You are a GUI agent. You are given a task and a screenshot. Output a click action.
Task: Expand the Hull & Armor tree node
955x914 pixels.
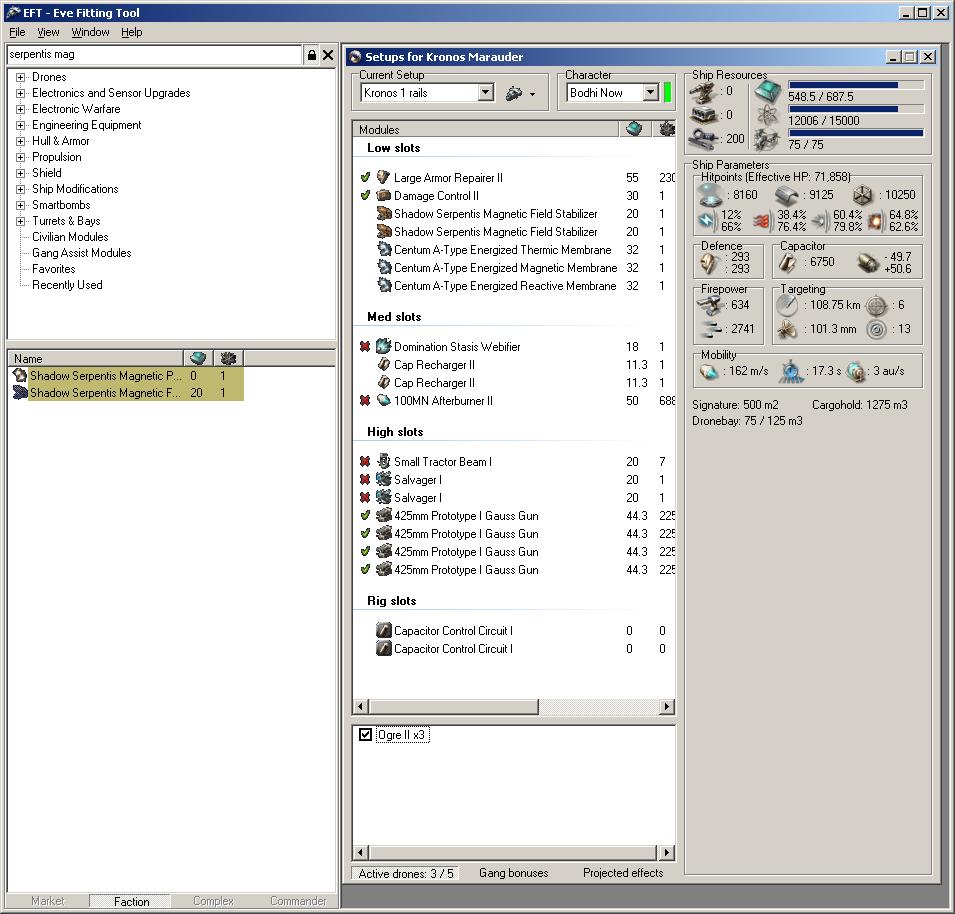coord(20,141)
